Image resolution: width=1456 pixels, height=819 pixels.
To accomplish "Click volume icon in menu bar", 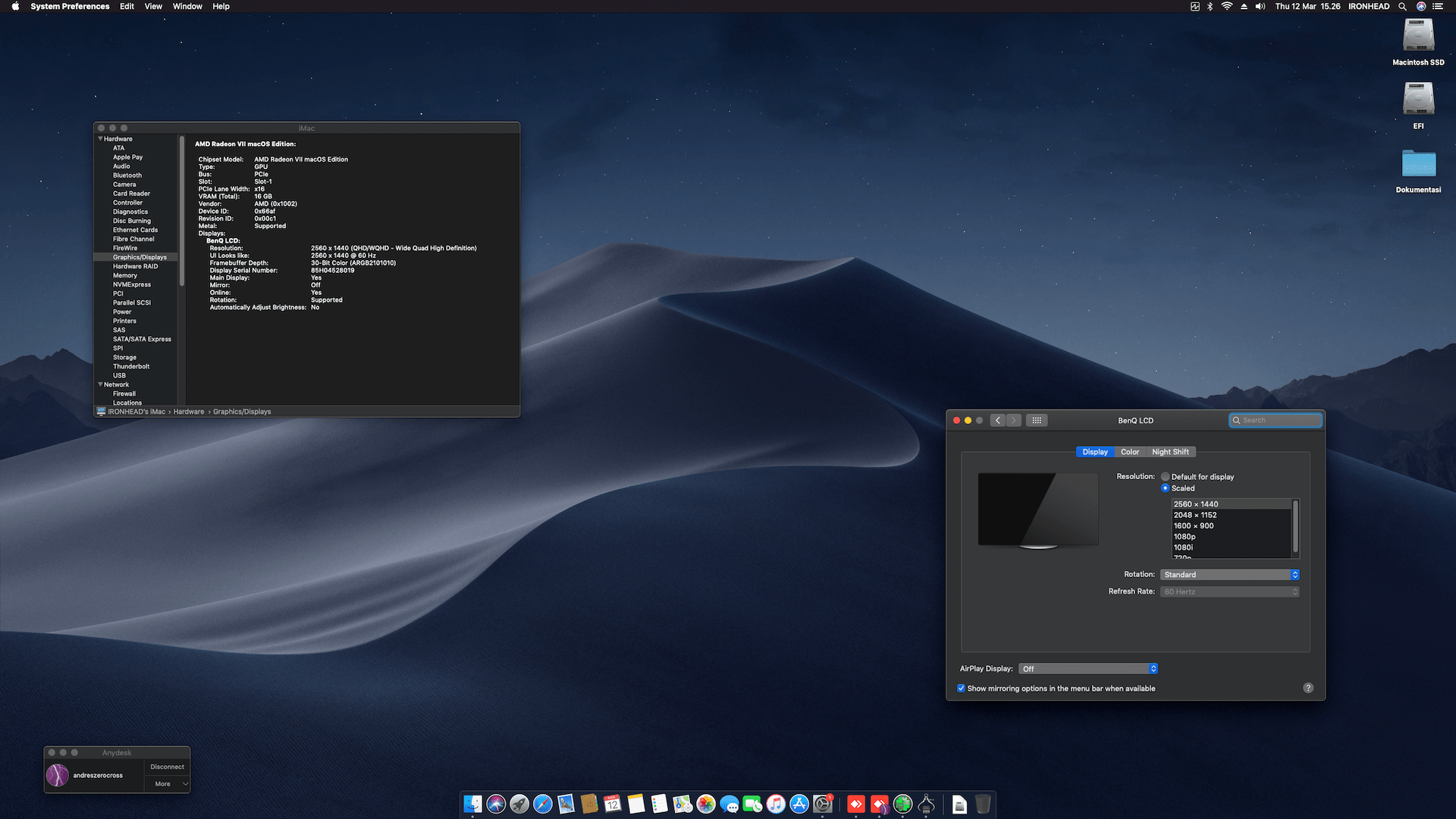I will tap(1260, 6).
